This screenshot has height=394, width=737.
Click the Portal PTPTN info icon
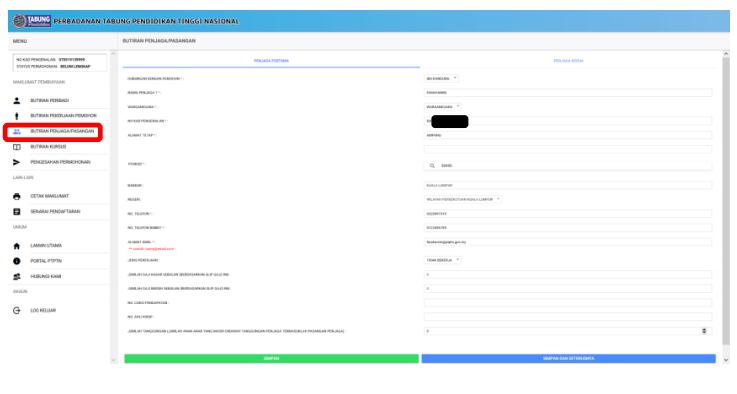[17, 261]
